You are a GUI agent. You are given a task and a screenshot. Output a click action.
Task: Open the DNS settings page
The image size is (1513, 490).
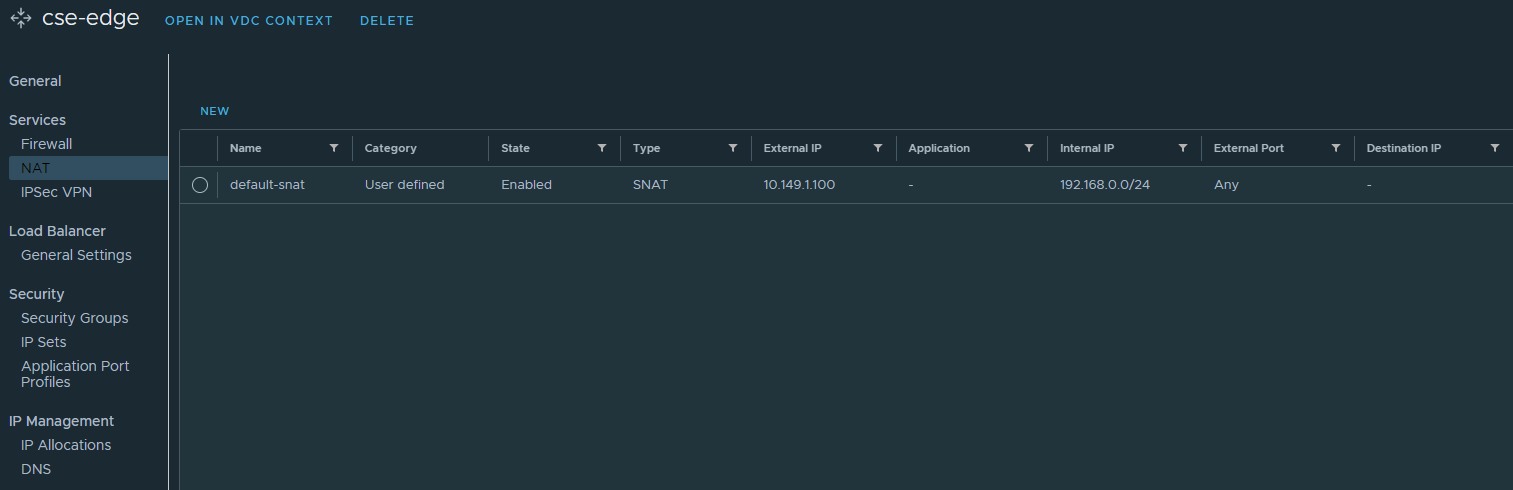coord(36,469)
